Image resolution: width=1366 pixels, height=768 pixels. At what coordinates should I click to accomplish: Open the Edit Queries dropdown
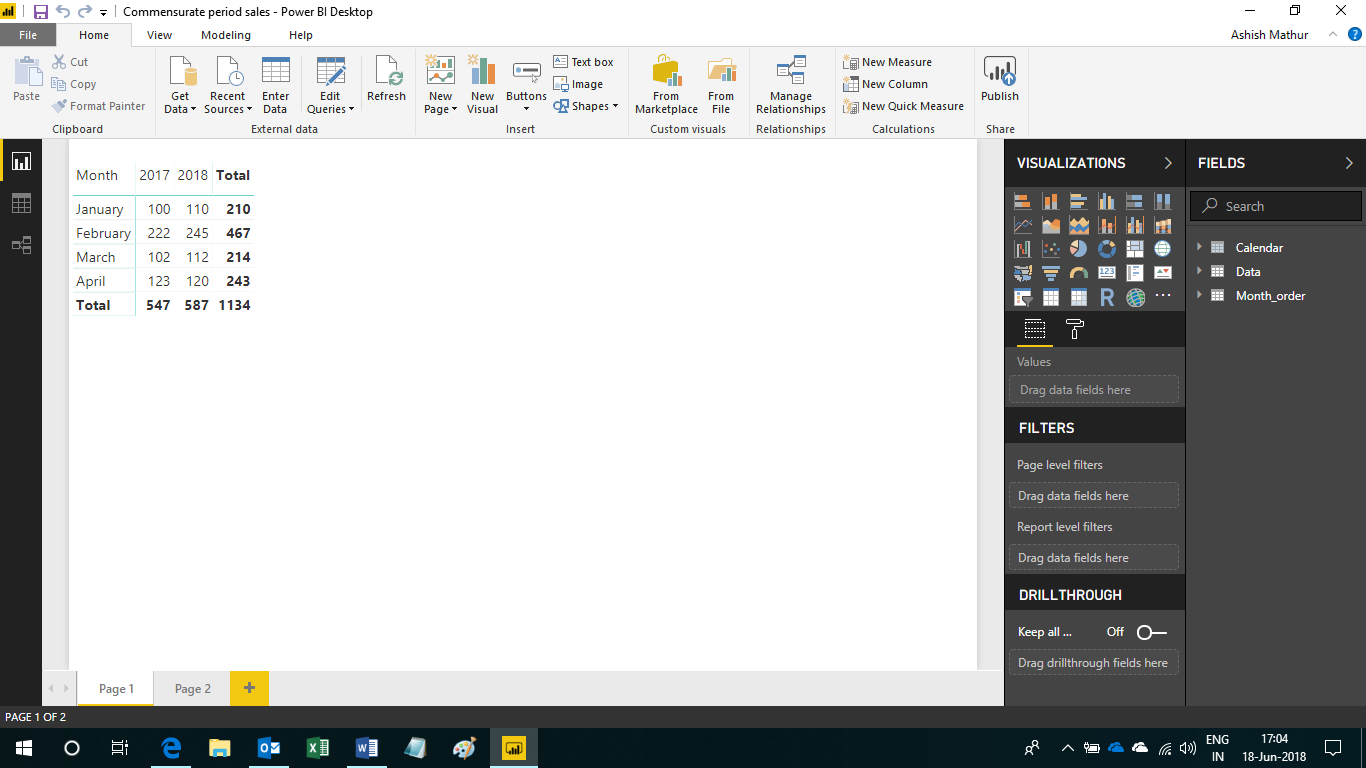coord(330,85)
